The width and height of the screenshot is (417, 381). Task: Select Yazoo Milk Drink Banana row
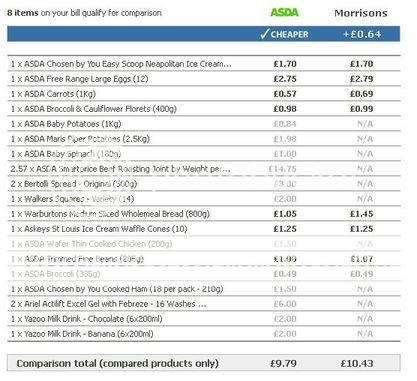204,334
